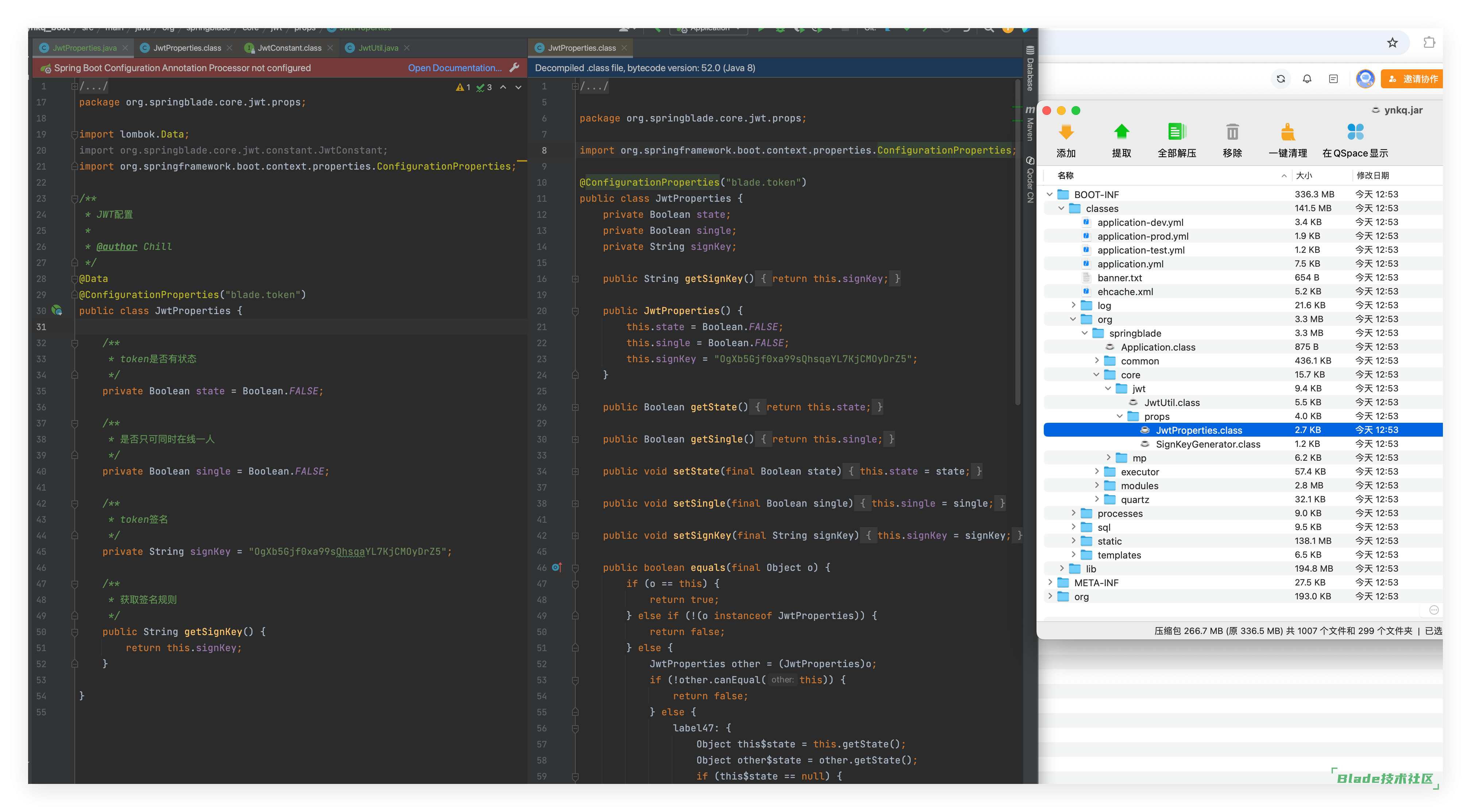This screenshot has height=812, width=1471.
Task: Collapse the classes folder
Action: 1061,208
